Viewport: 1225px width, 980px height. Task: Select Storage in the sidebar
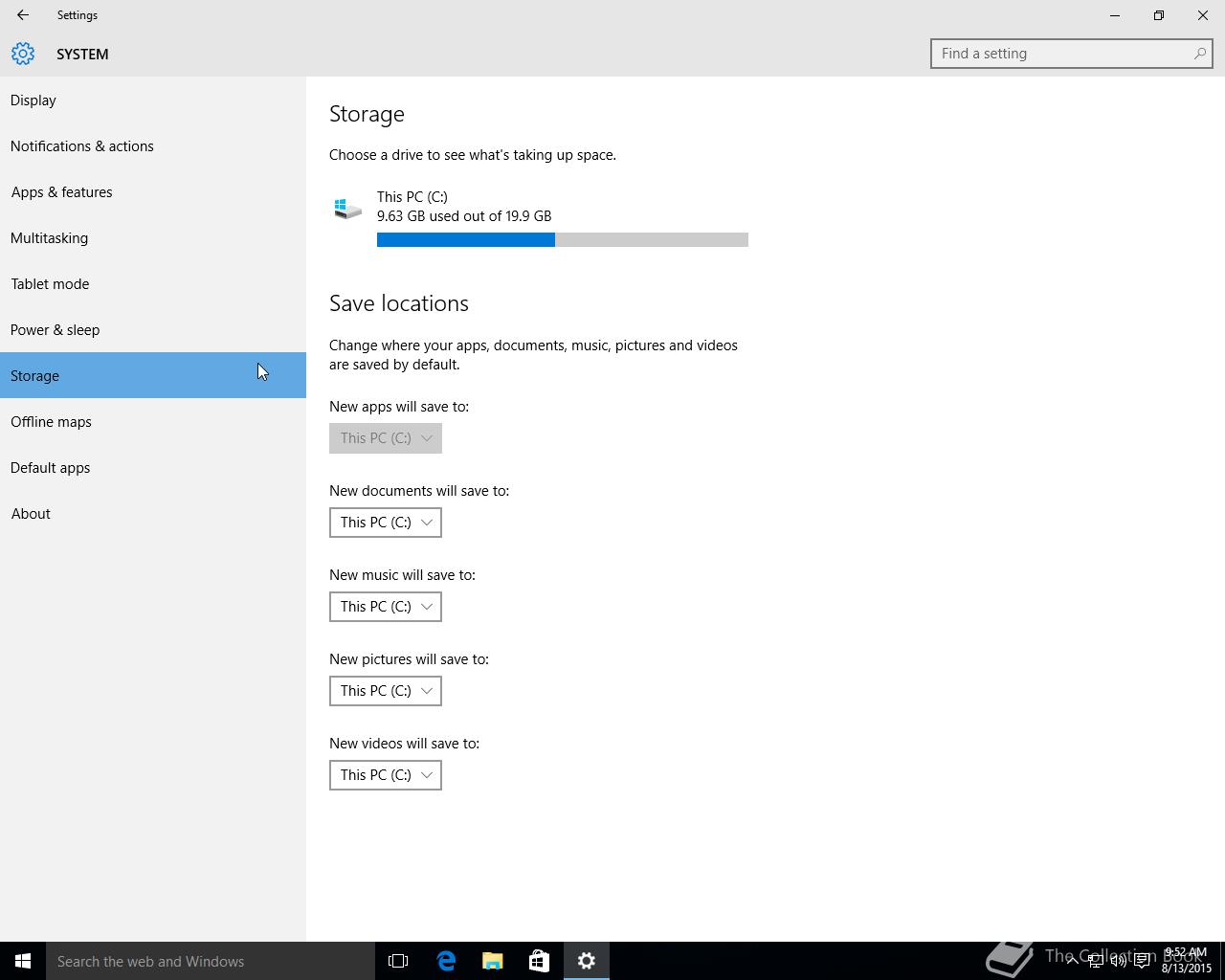coord(153,375)
